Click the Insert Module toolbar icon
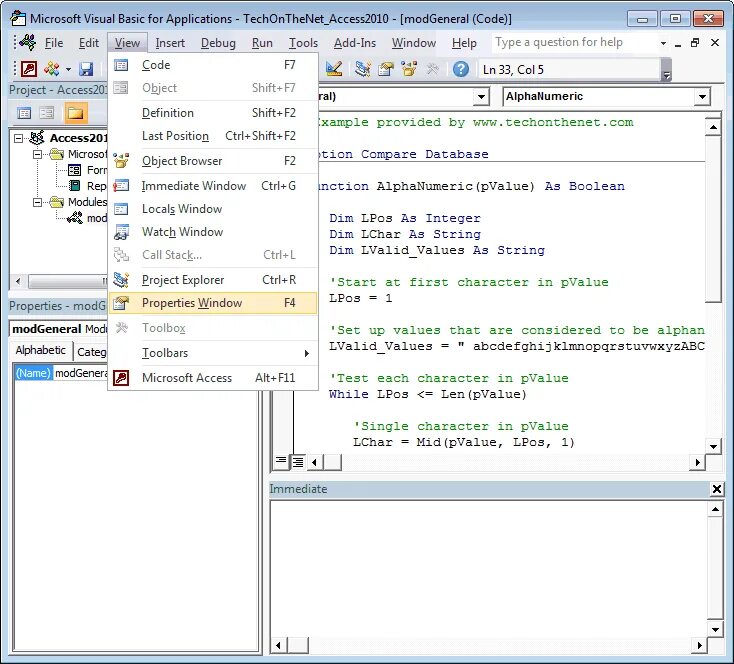The height and width of the screenshot is (664, 734). [x=51, y=69]
